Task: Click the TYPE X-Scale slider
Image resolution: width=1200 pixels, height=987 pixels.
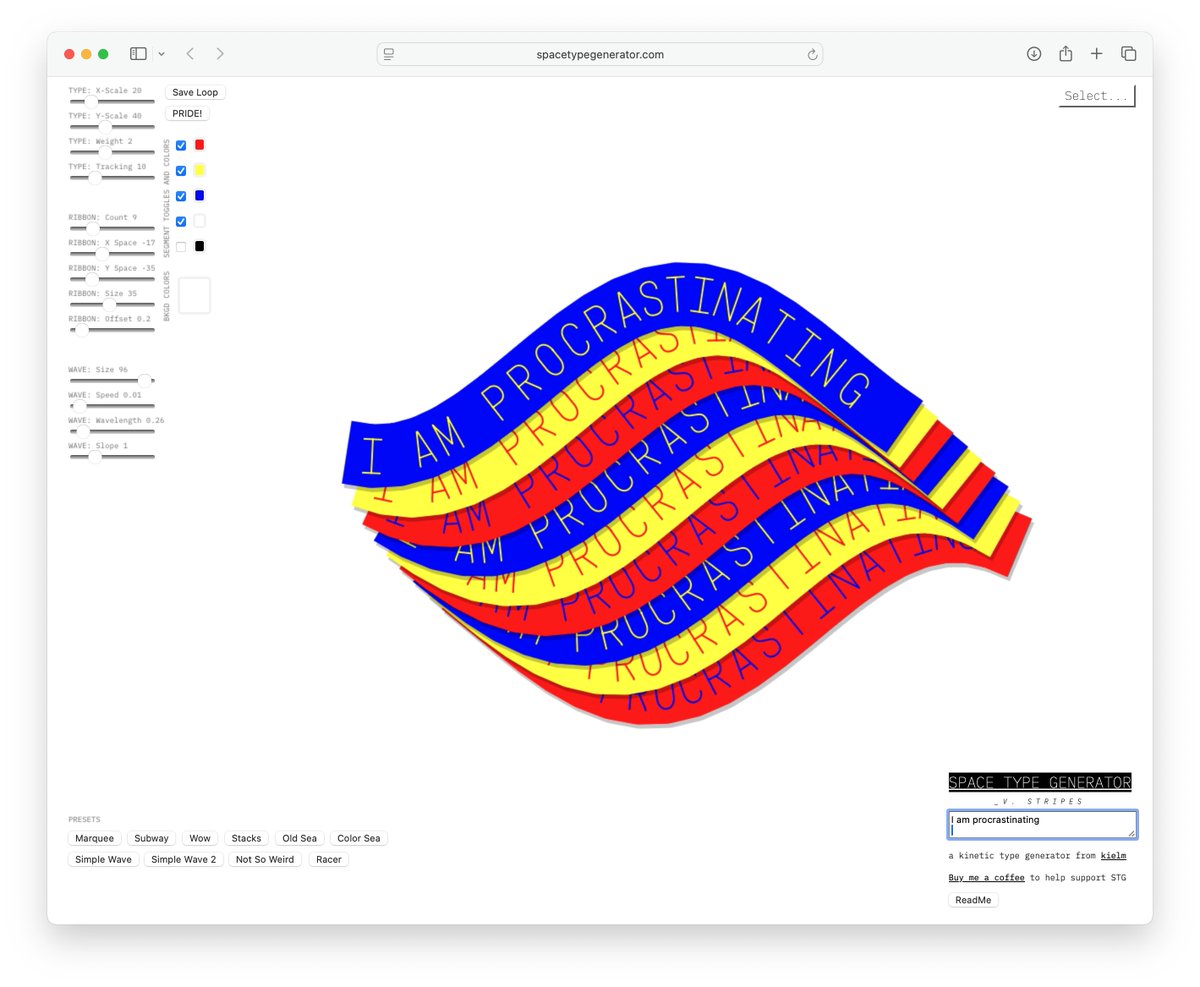Action: click(x=112, y=101)
